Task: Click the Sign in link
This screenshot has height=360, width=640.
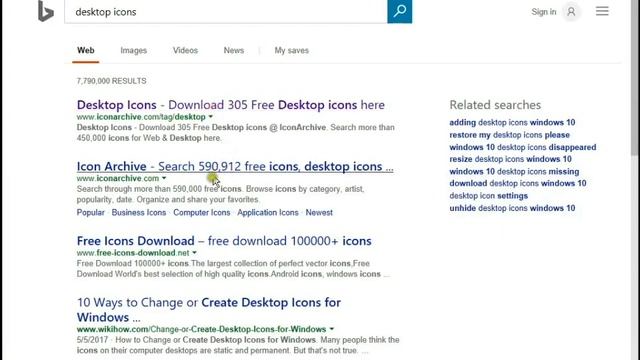Action: coord(544,12)
